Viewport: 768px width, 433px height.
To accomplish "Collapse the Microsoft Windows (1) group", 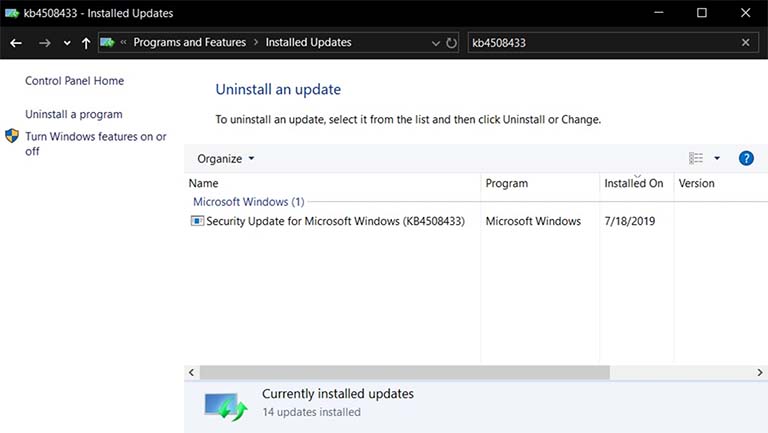I will 248,202.
